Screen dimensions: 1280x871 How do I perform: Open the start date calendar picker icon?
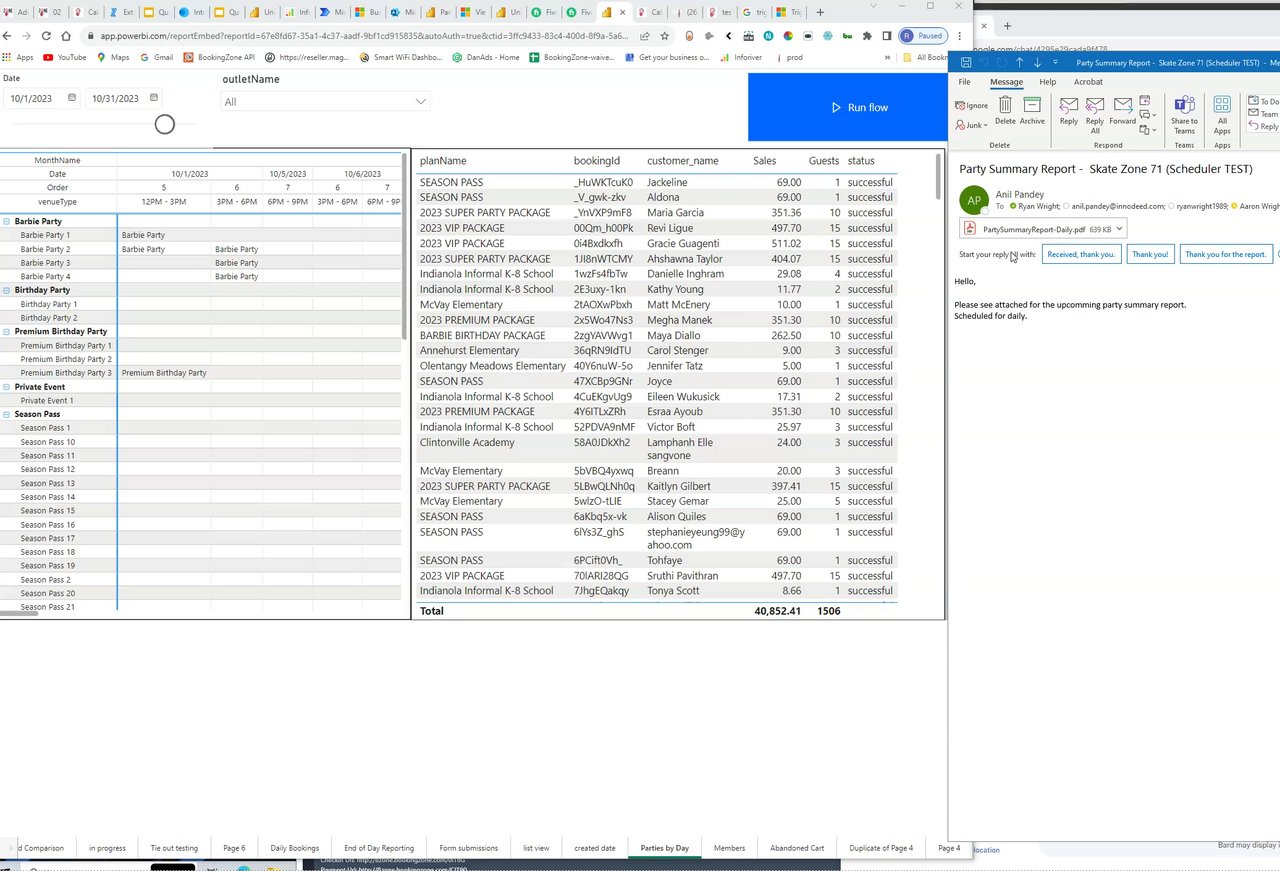[x=72, y=98]
